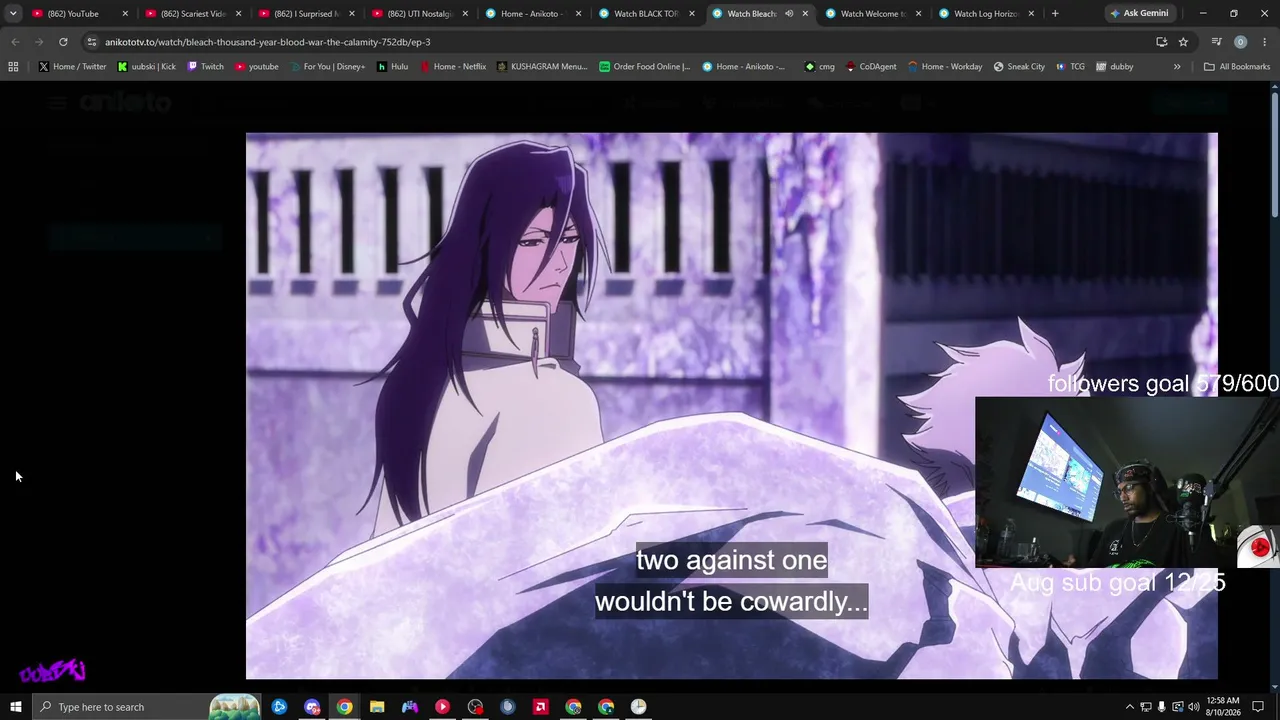This screenshot has height=720, width=1280.
Task: View site information for anikototv.to
Action: (92, 42)
